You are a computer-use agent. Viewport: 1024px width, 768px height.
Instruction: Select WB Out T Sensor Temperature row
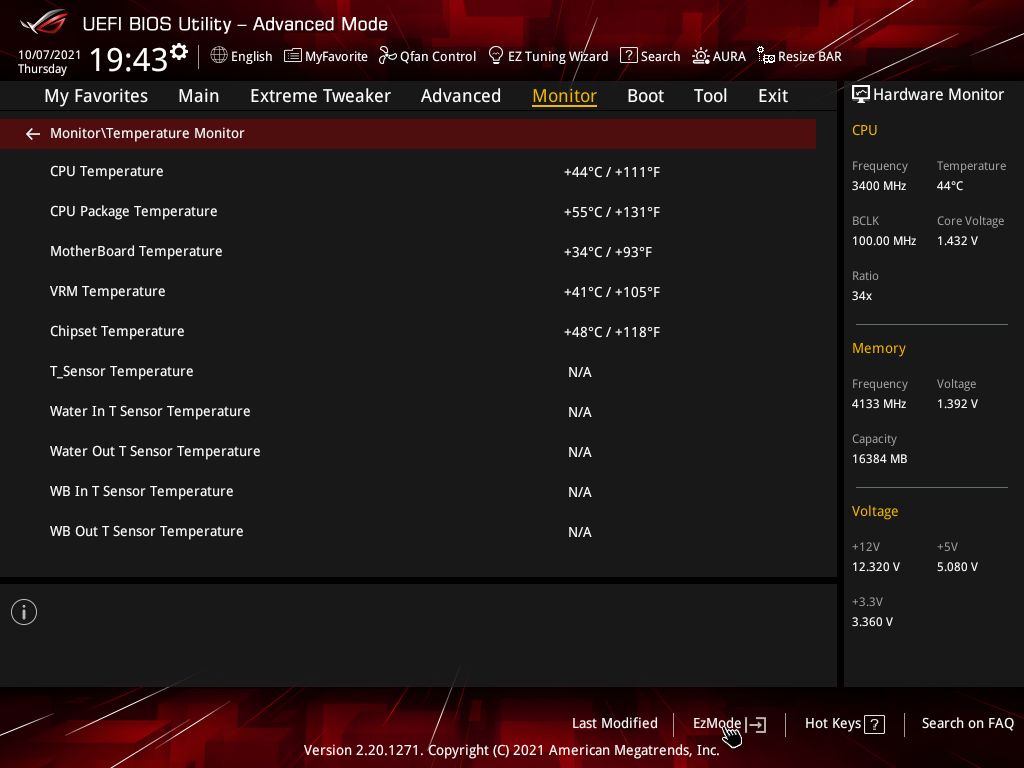[408, 532]
